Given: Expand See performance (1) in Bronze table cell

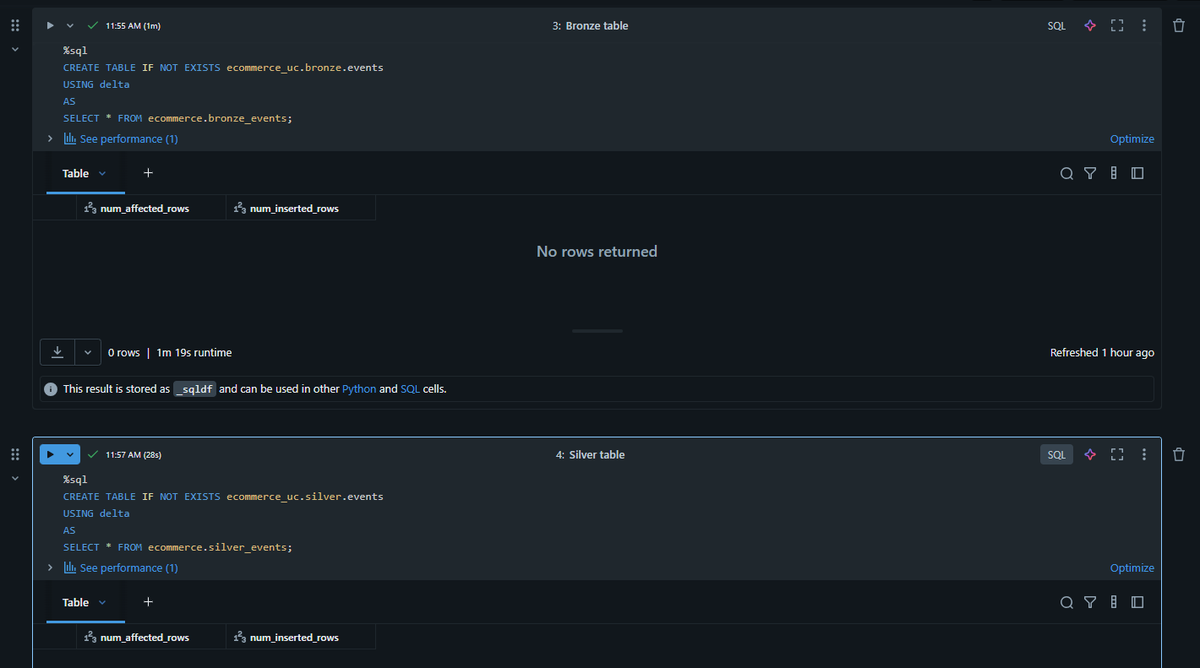Looking at the screenshot, I should click(x=50, y=139).
